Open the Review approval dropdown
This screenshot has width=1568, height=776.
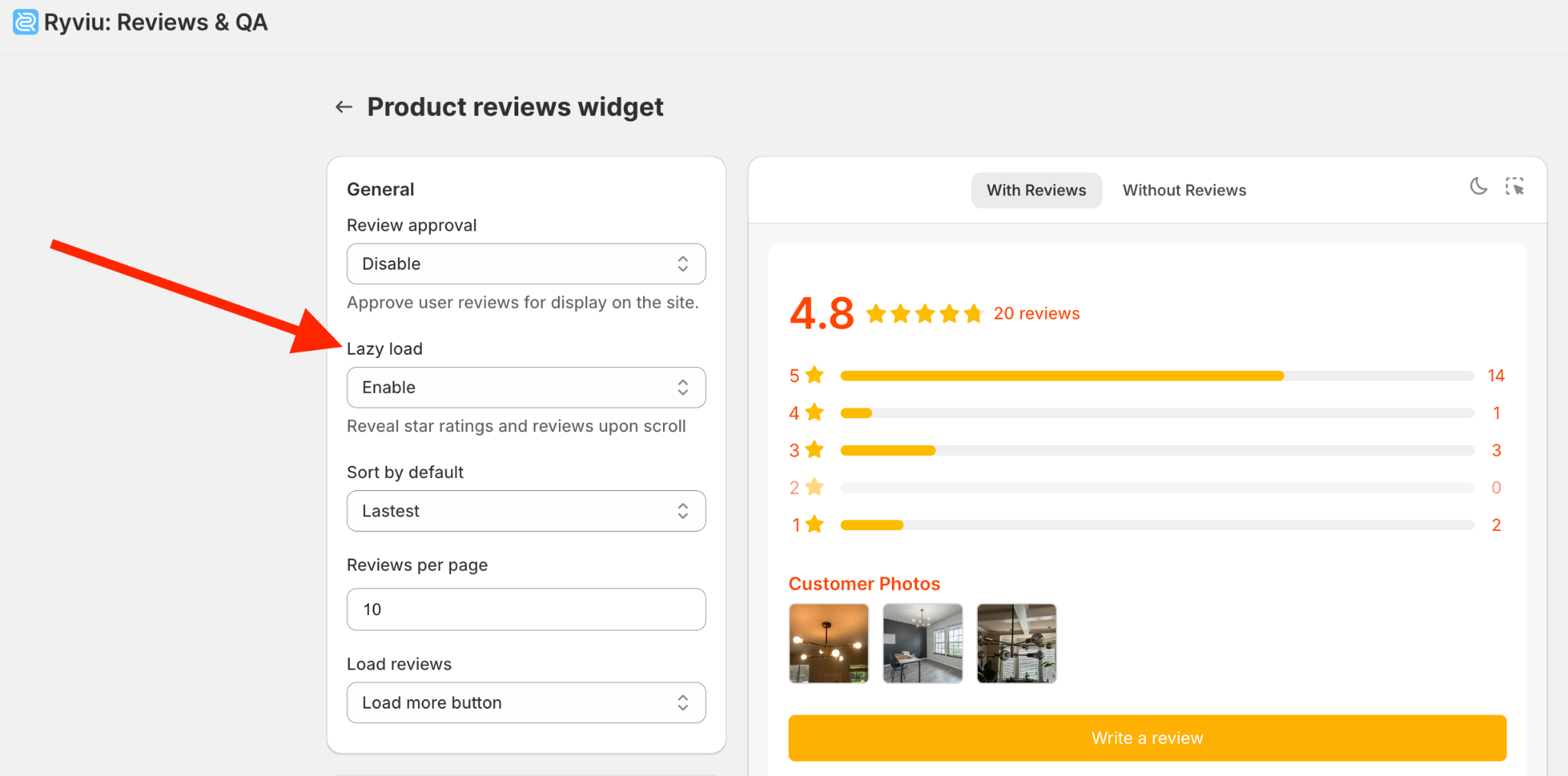tap(526, 264)
